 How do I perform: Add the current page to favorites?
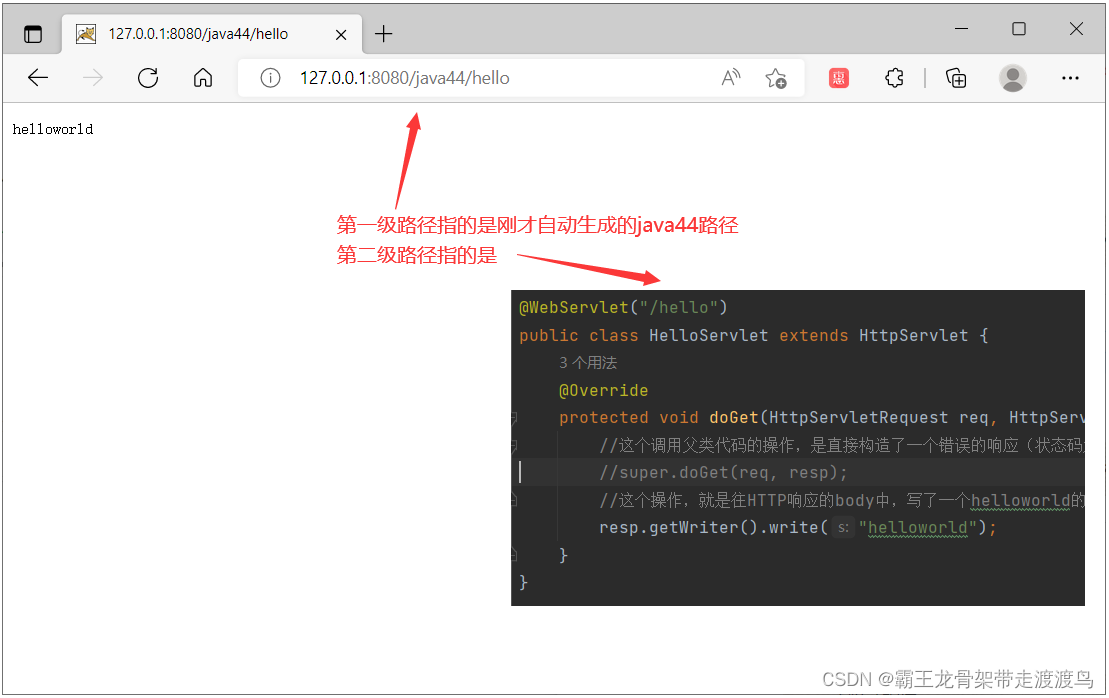coord(775,77)
